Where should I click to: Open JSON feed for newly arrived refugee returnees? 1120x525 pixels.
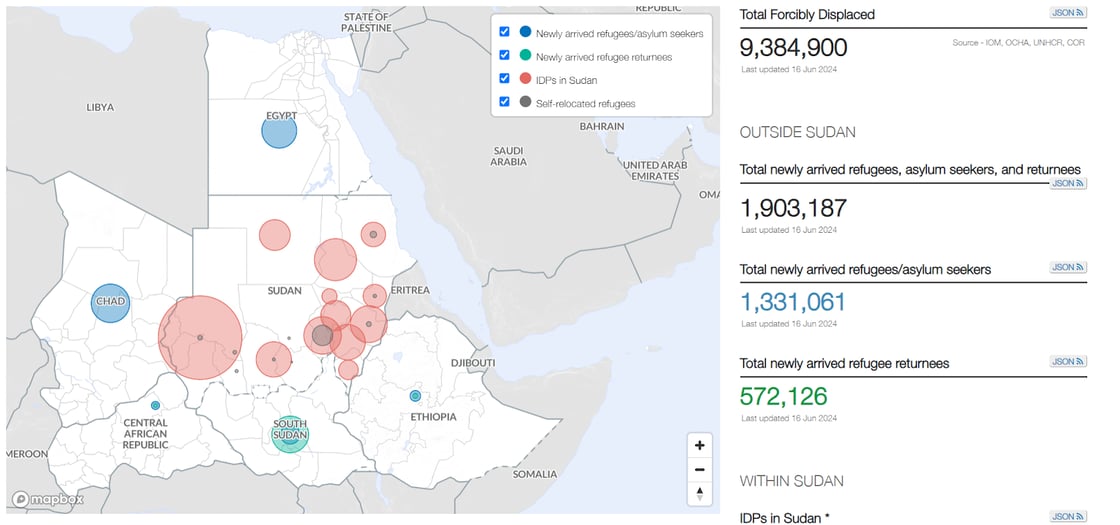(1067, 362)
